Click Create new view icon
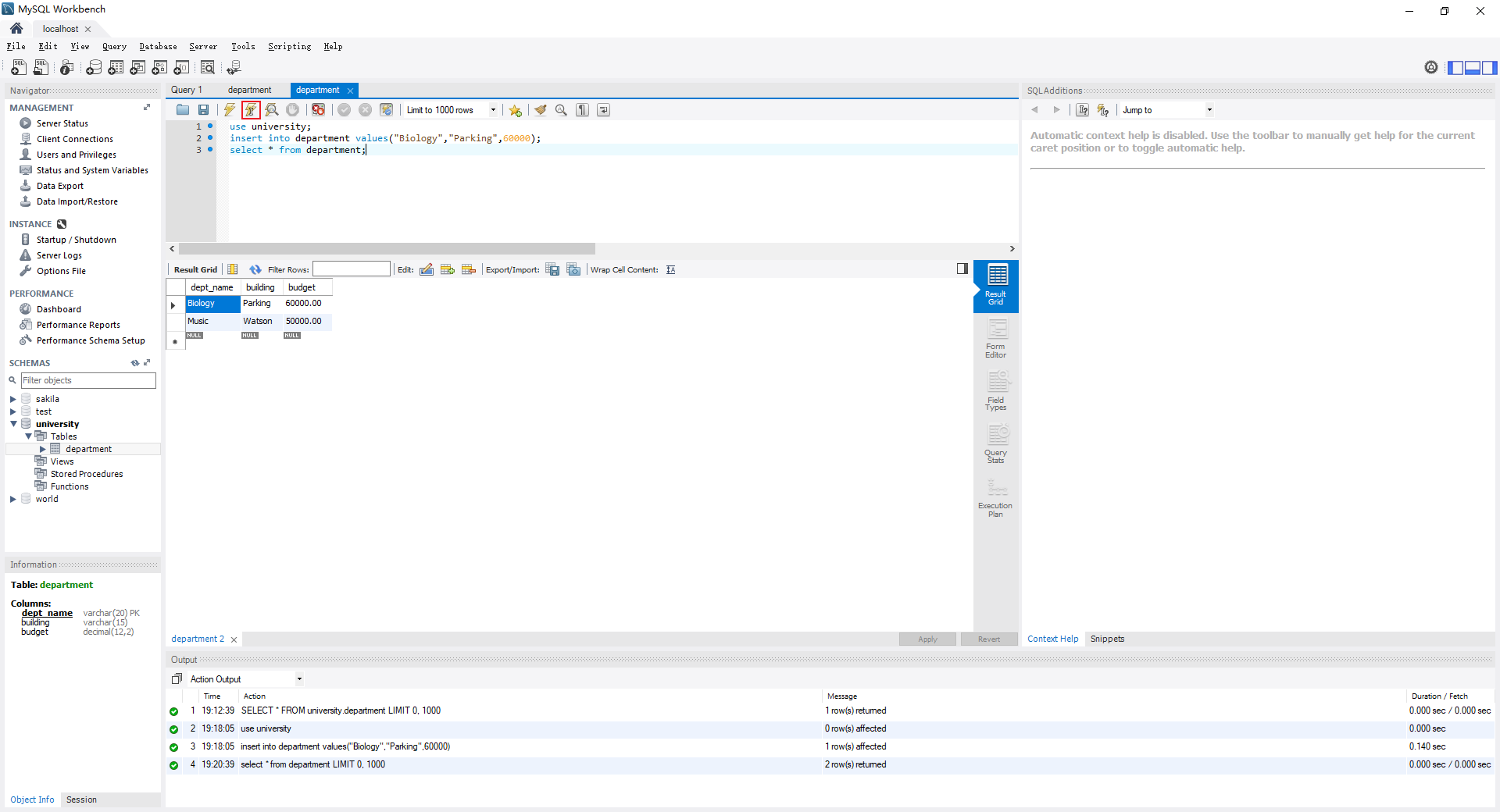Screen dimensions: 1500x812 point(137,68)
